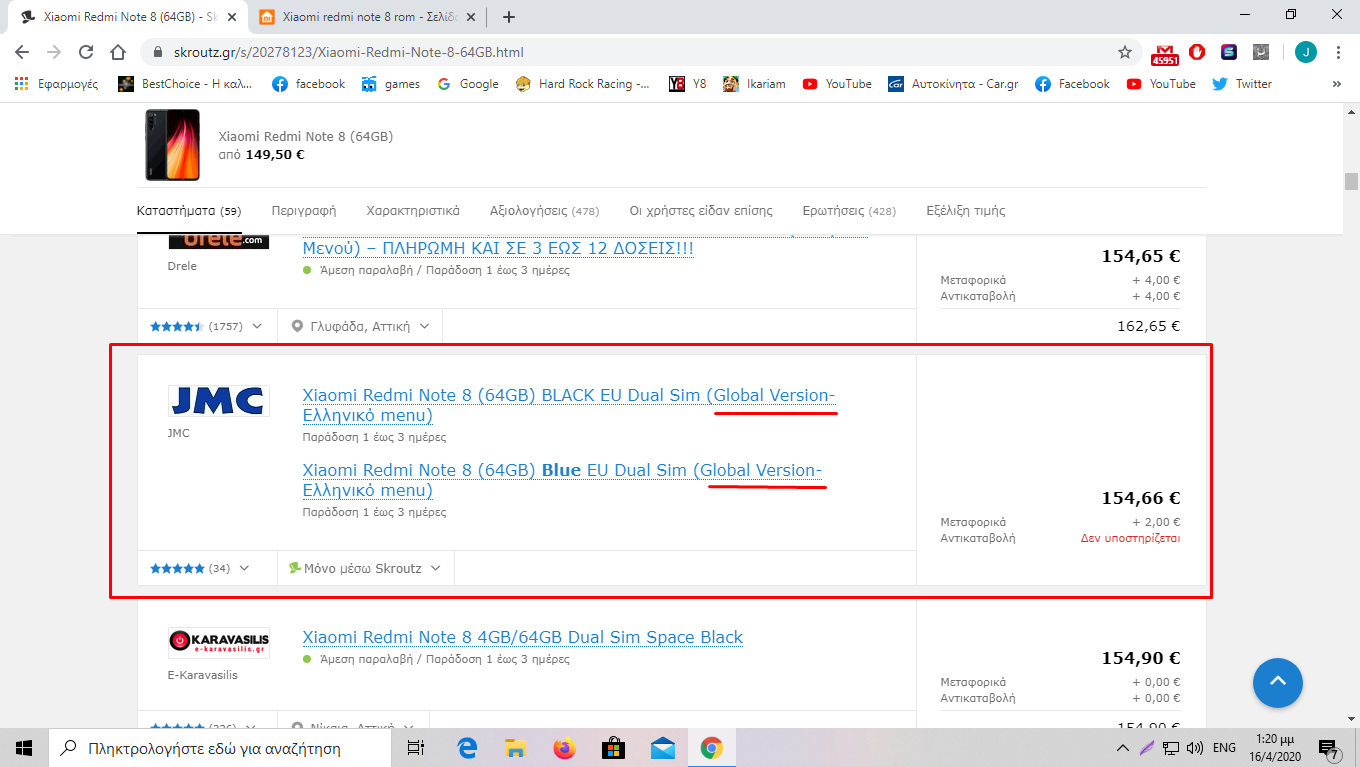Open the Chrome three-dot menu
This screenshot has height=767, width=1360.
1338,52
